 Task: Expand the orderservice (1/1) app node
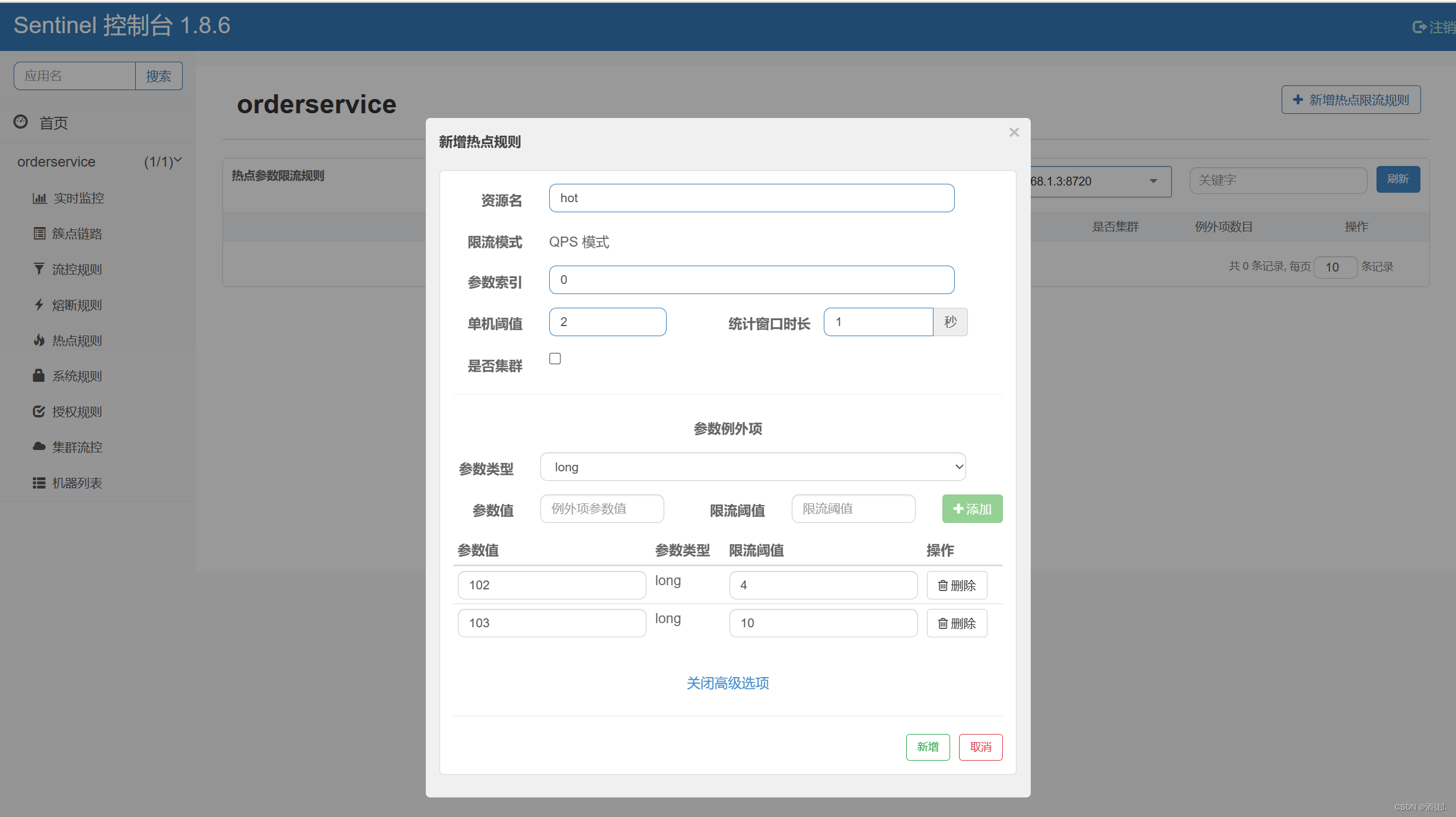pos(98,161)
